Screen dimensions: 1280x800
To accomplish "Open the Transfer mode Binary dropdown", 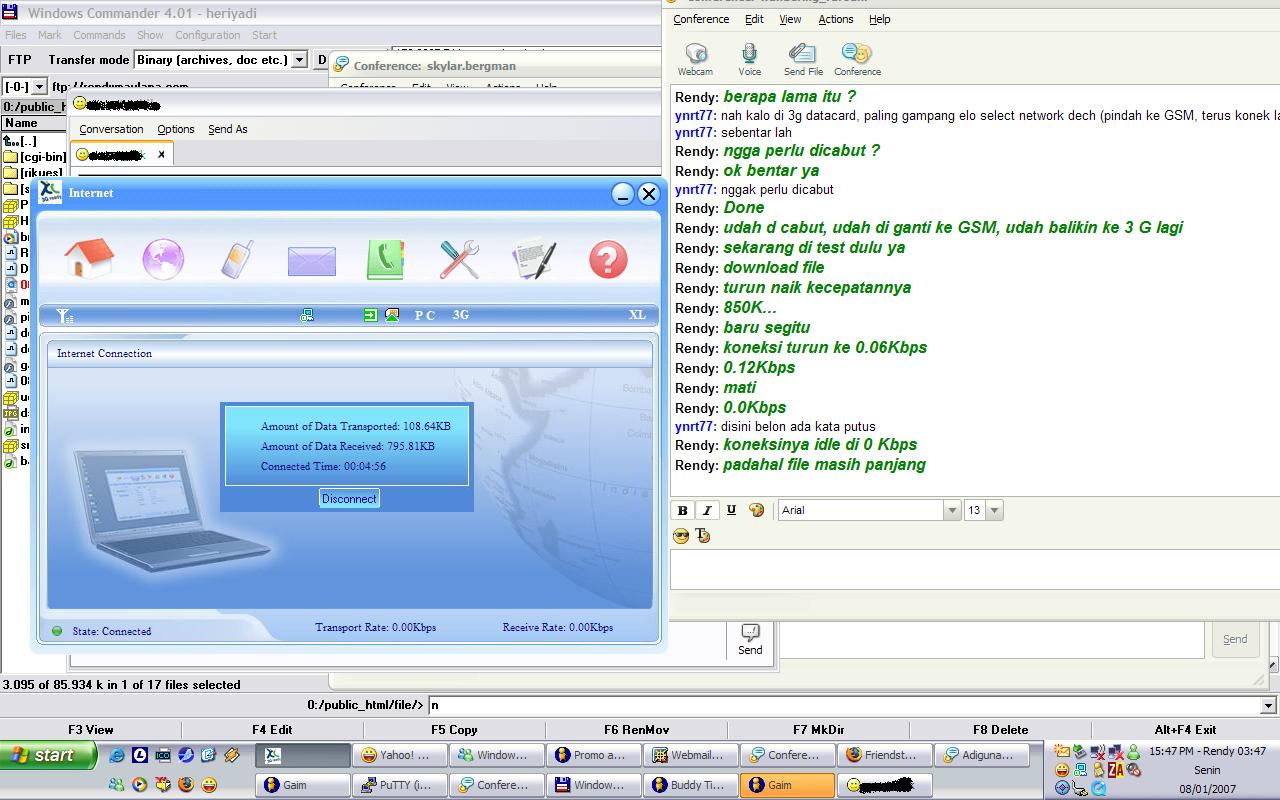I will 299,60.
